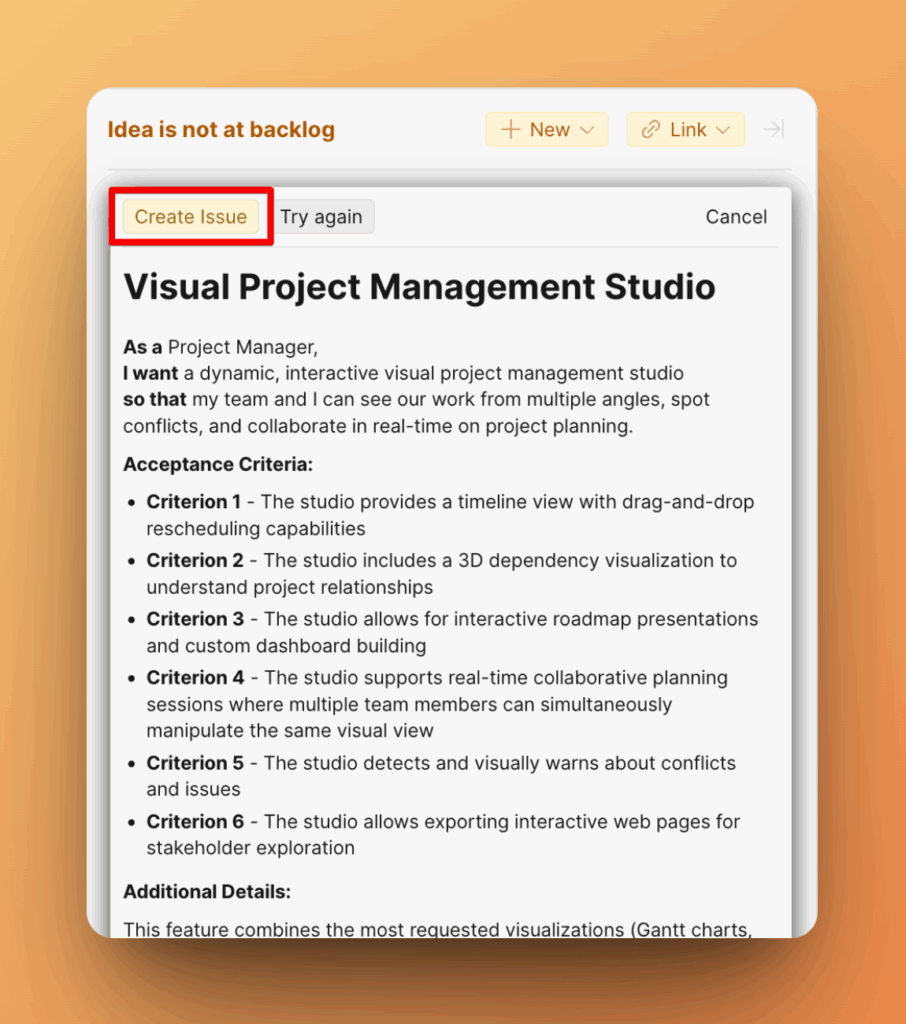Click the panel collapse arrow icon top right
This screenshot has height=1024, width=906.
[773, 129]
